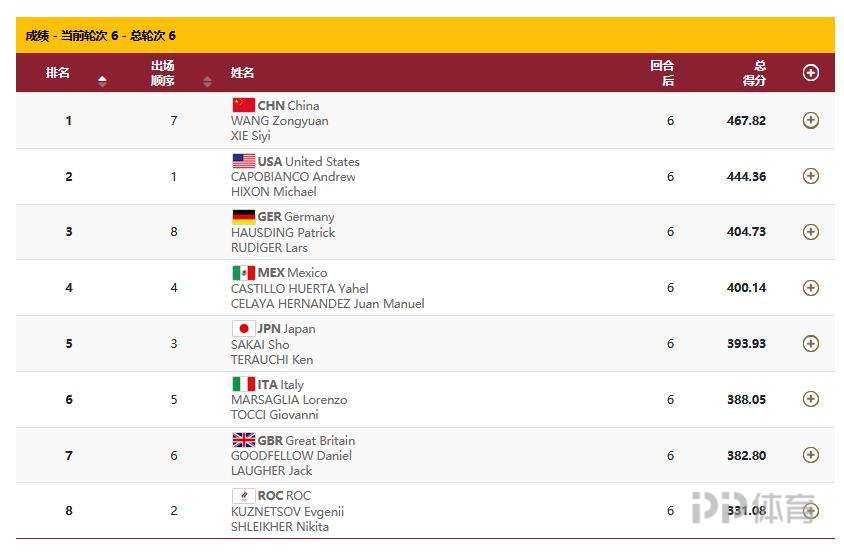Viewport: 844px width, 553px height.
Task: Select the 总得分 column header
Action: click(x=754, y=73)
